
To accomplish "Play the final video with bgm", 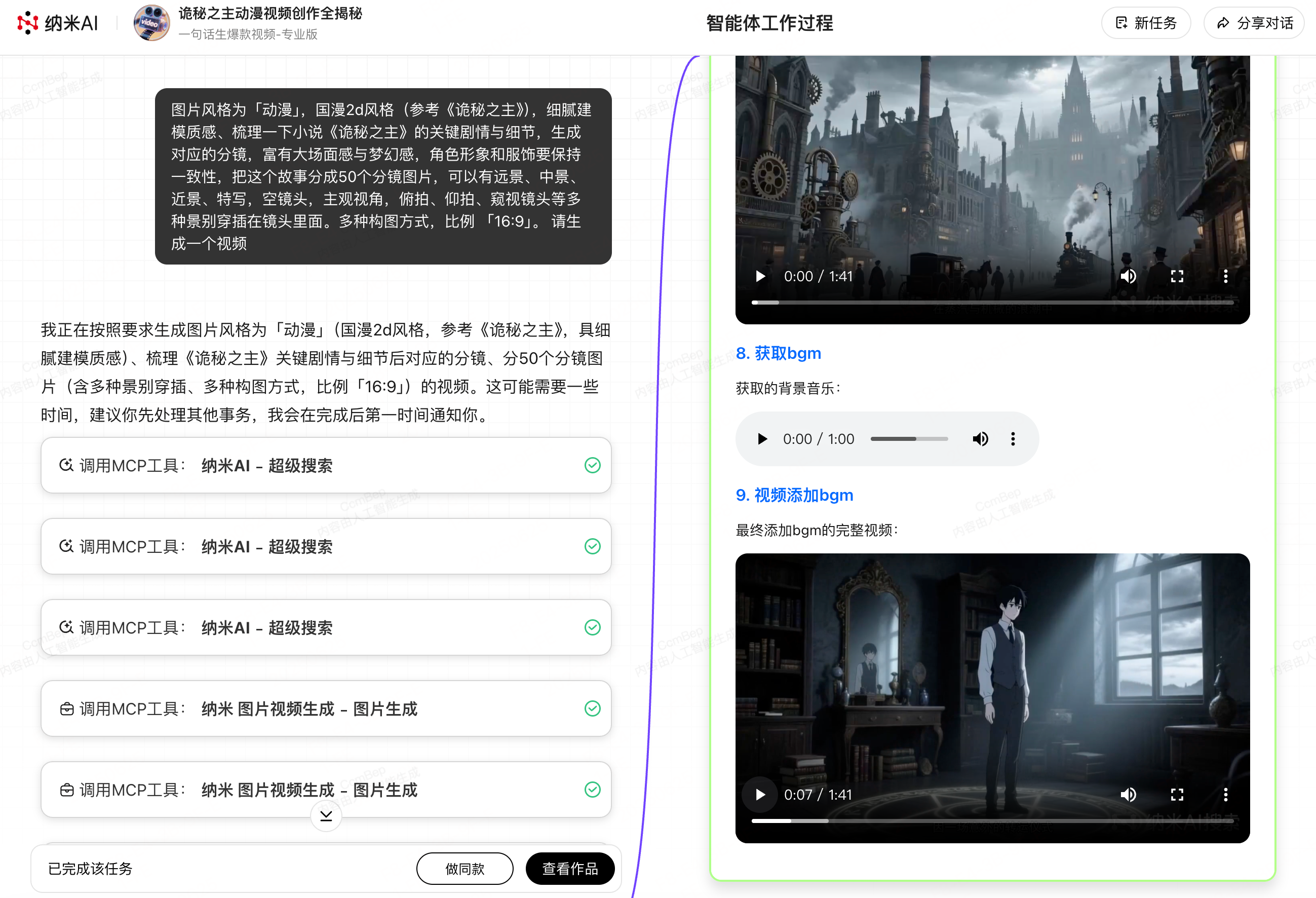I will pos(760,794).
